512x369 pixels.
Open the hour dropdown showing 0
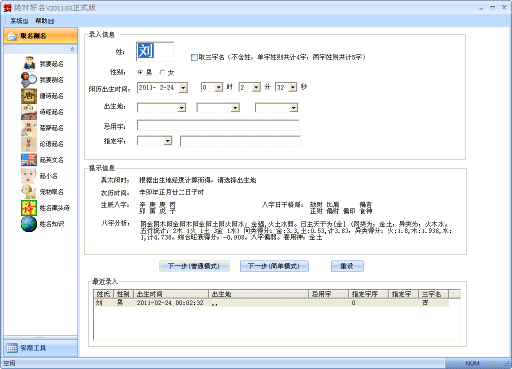pos(218,87)
